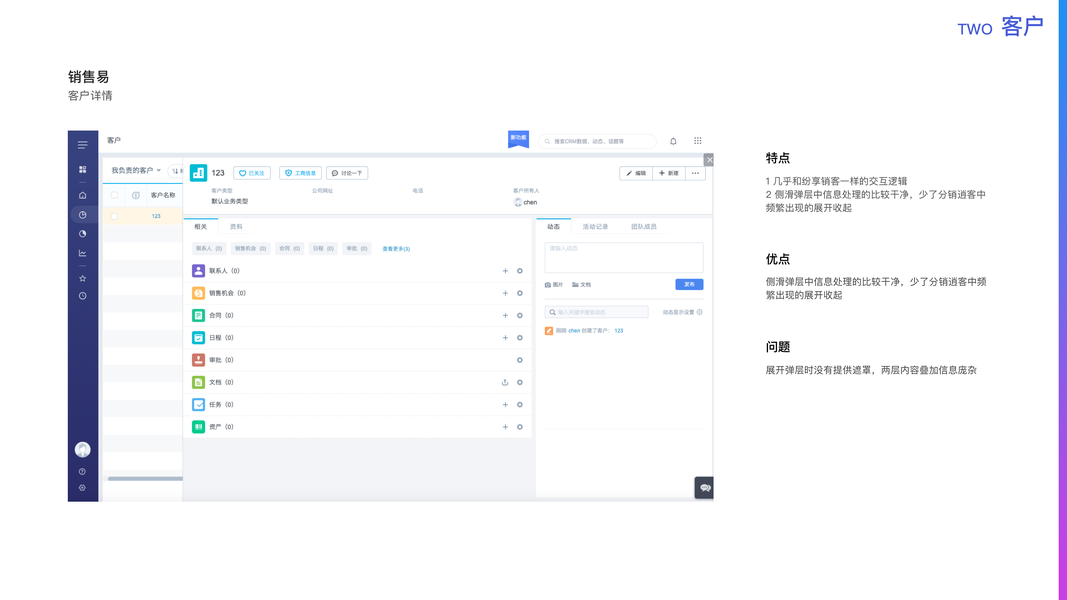Switch to the 资料 tab

click(236, 227)
